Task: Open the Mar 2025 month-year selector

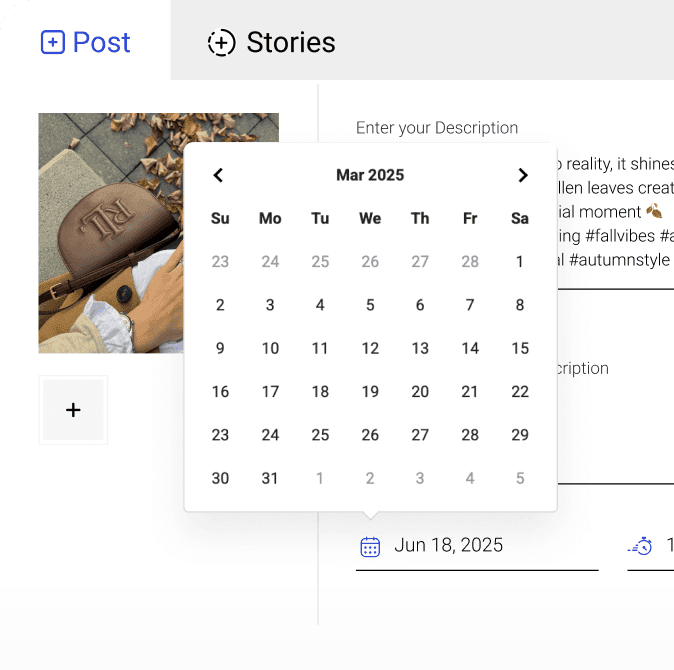Action: coord(370,176)
